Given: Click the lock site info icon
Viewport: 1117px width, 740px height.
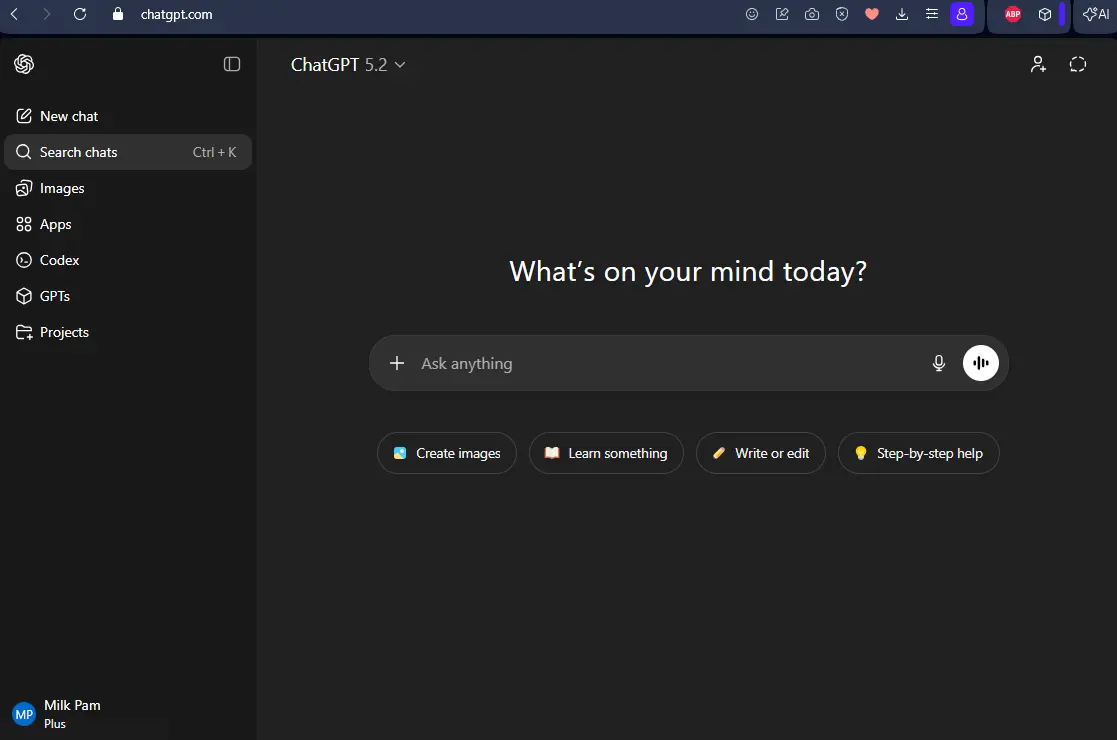Looking at the screenshot, I should [x=118, y=14].
